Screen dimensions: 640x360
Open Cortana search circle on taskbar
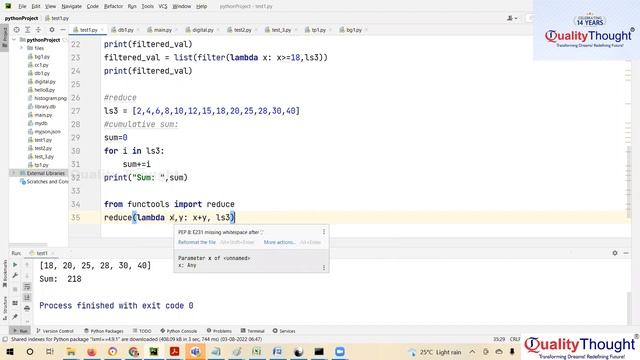tap(30, 352)
